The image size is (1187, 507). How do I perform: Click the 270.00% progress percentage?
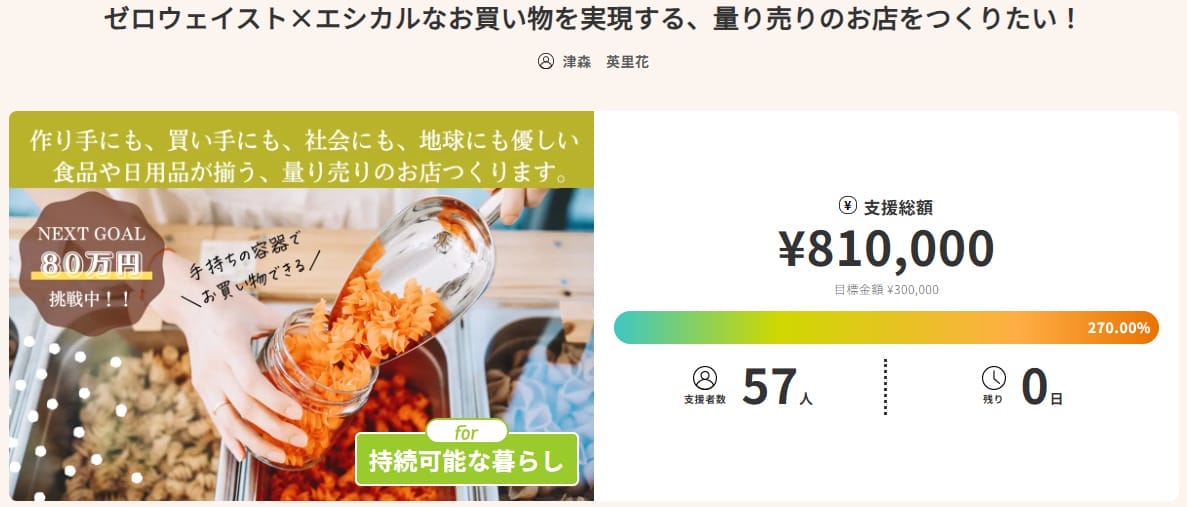click(x=1120, y=328)
